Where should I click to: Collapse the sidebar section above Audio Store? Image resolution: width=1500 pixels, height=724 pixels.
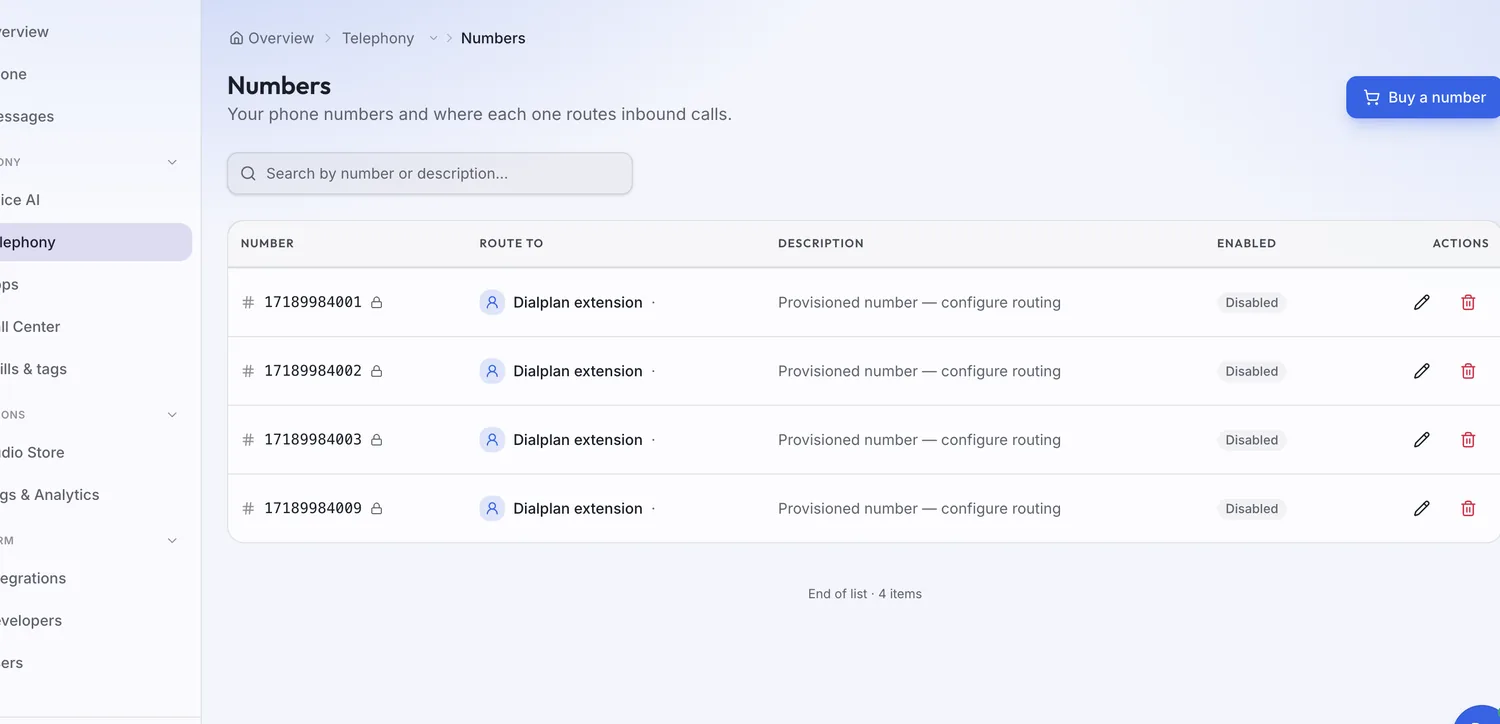(x=172, y=414)
